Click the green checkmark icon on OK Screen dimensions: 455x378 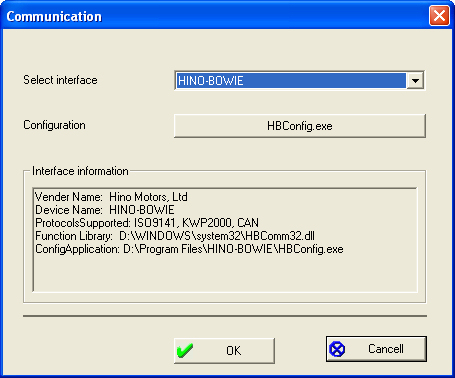[185, 350]
